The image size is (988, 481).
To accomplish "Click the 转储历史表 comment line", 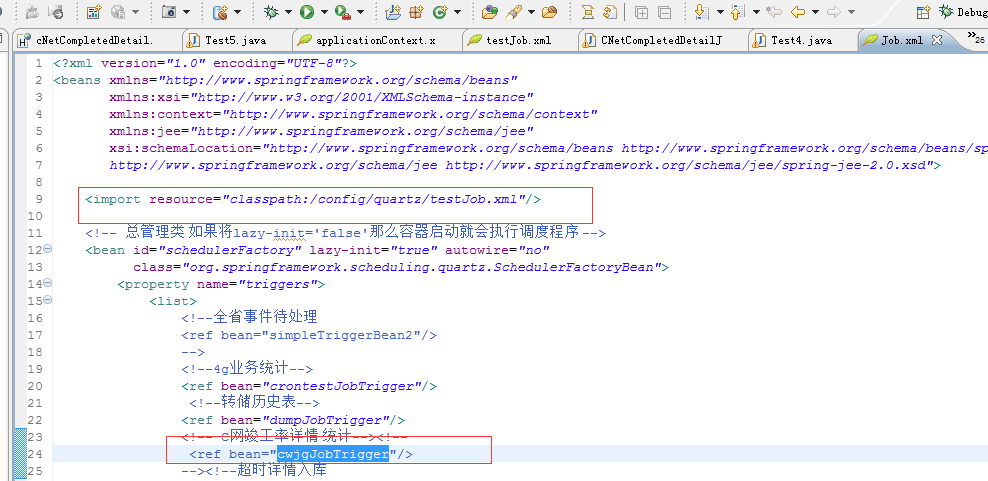I will [x=255, y=403].
